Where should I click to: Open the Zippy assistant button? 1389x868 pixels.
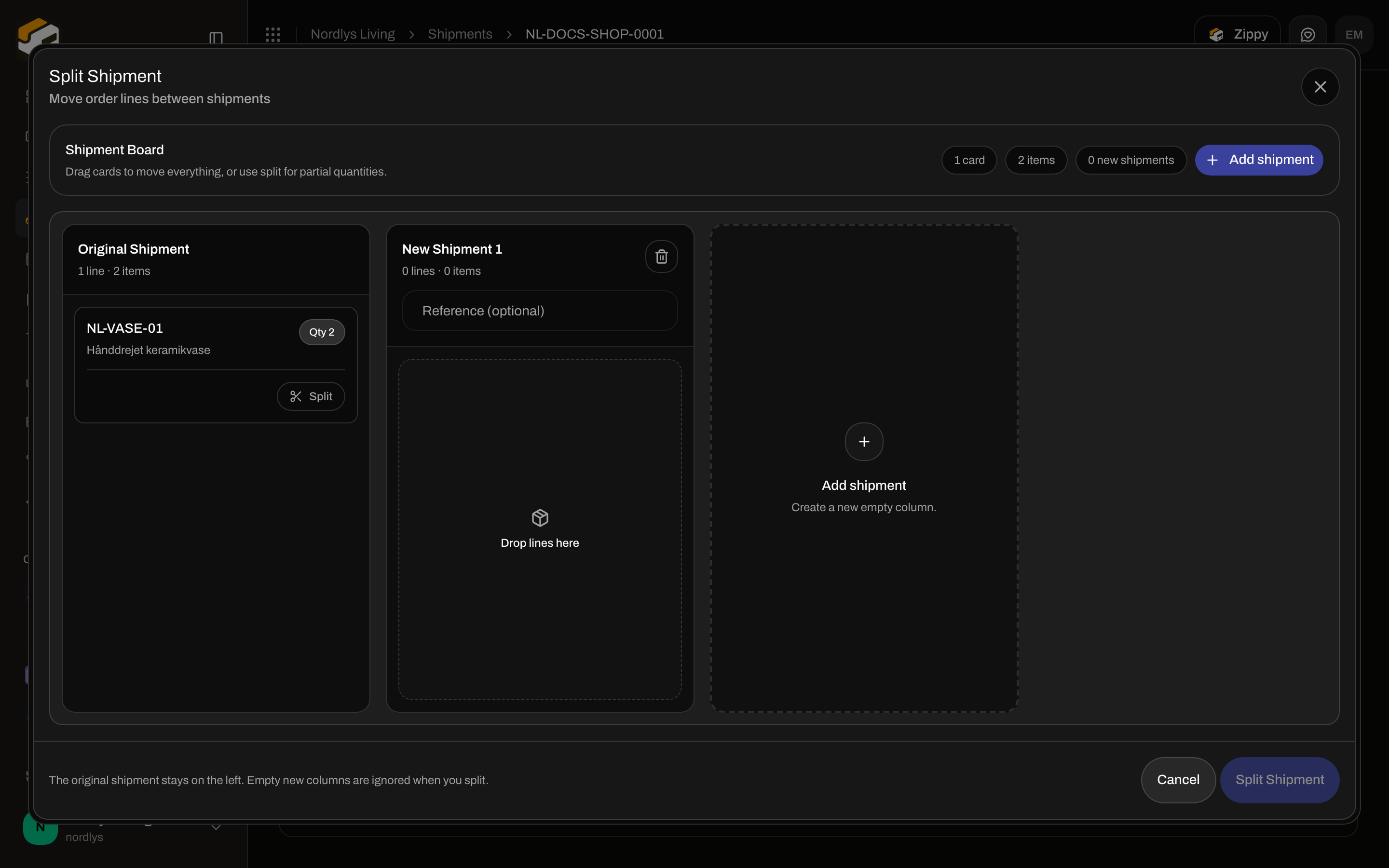[1238, 34]
